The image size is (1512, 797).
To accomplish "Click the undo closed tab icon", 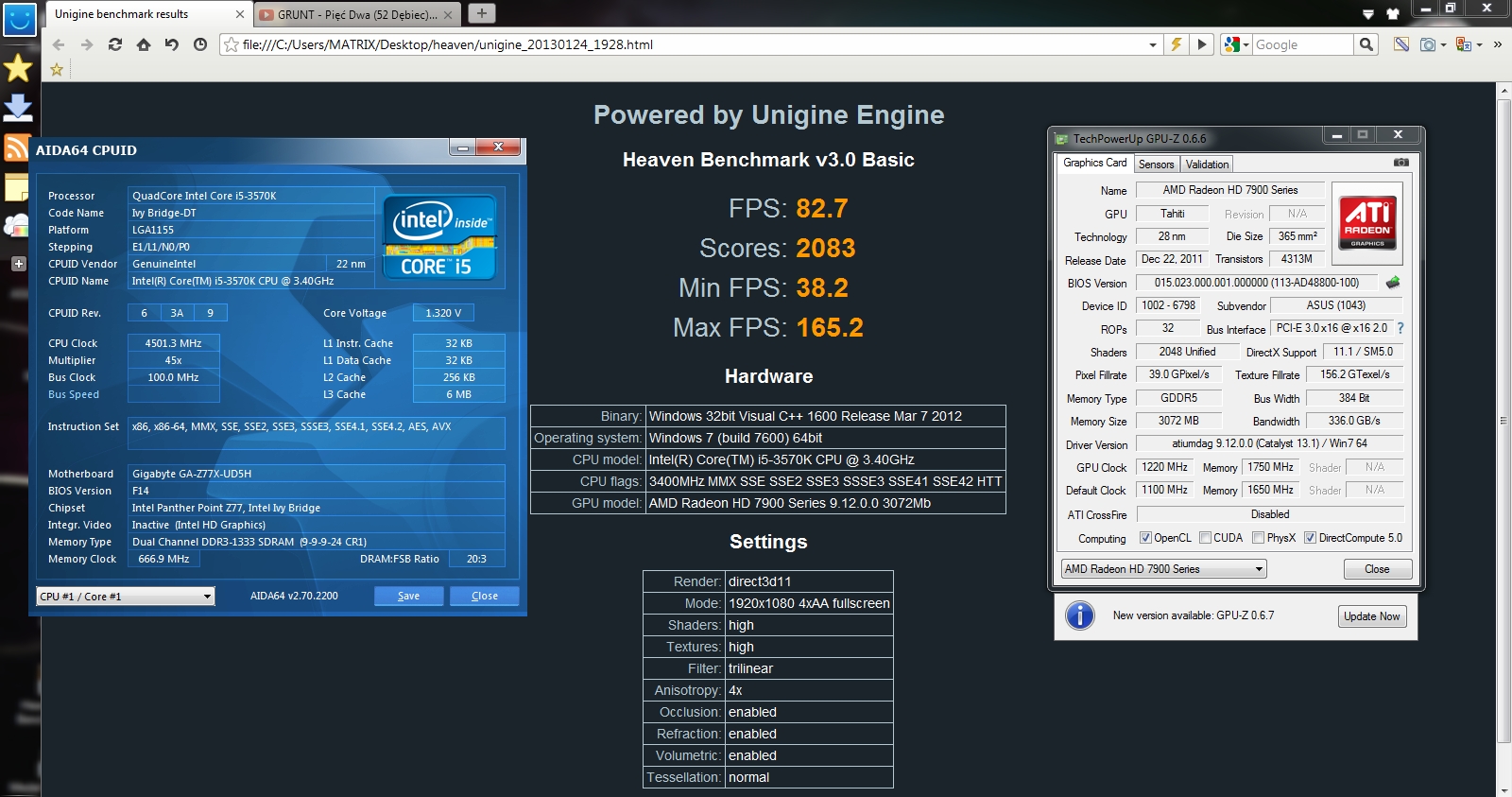I will click(x=172, y=44).
